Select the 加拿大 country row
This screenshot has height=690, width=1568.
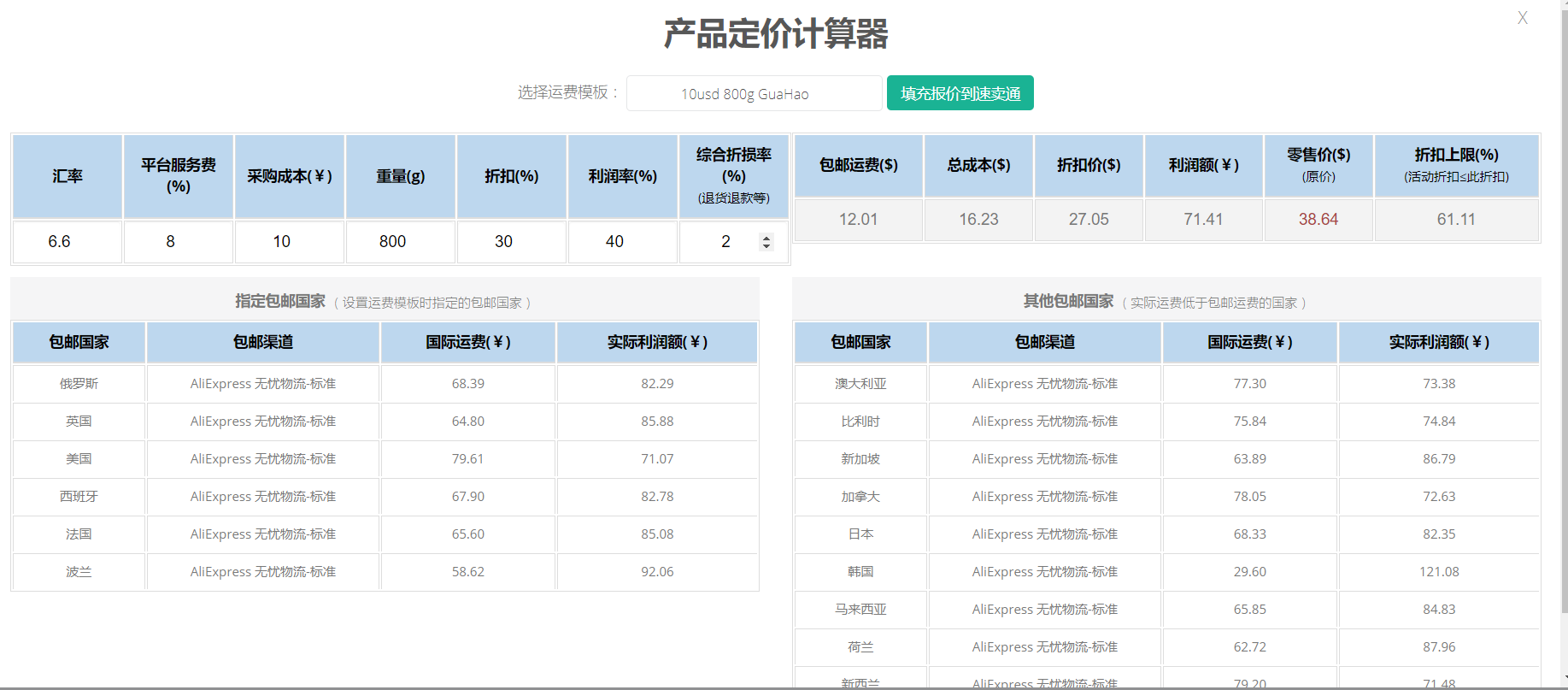tap(1166, 497)
